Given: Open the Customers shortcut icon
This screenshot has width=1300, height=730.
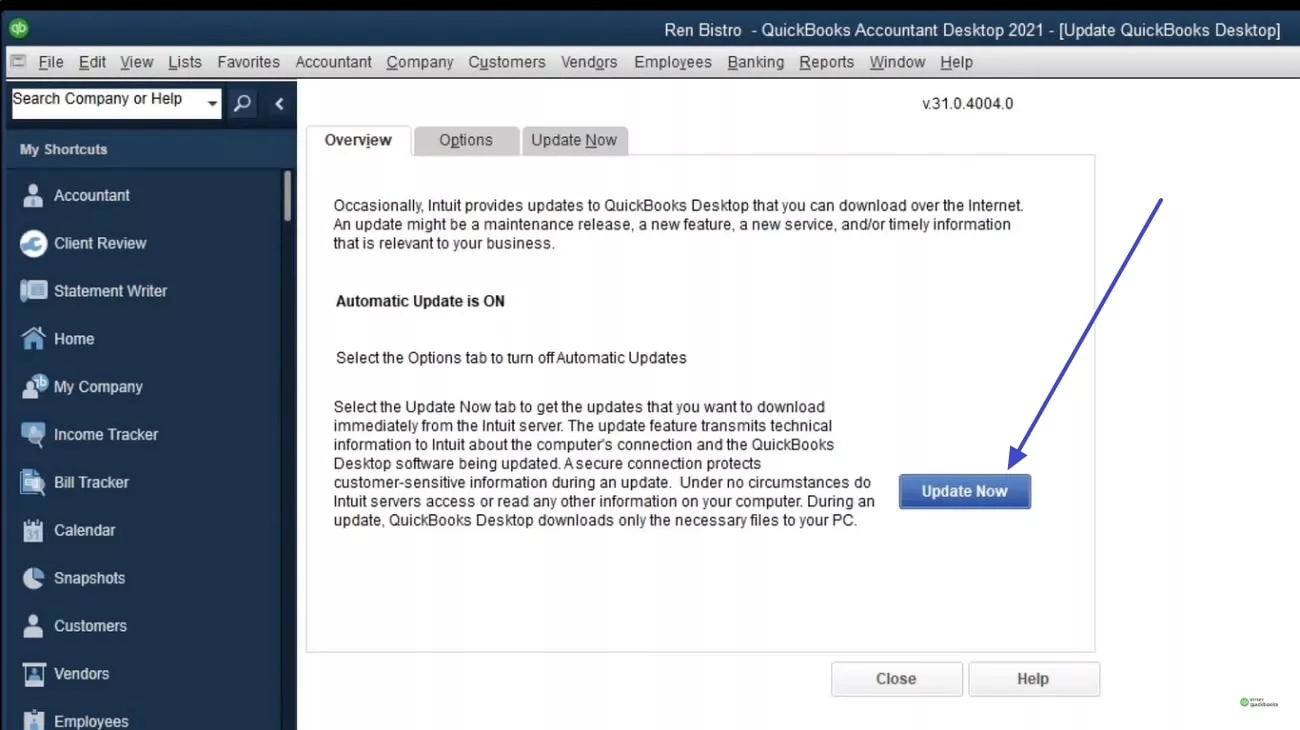Looking at the screenshot, I should point(34,626).
